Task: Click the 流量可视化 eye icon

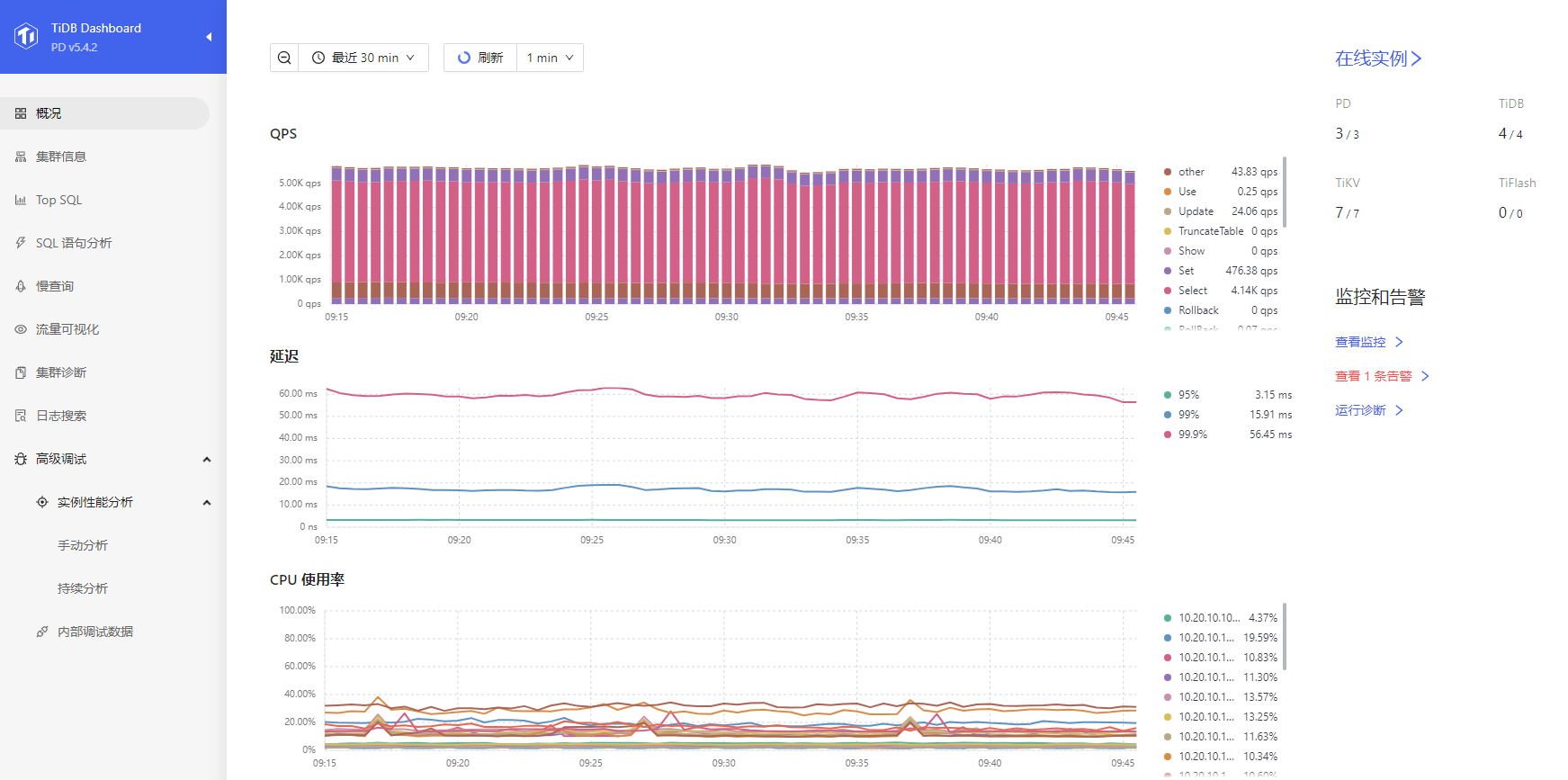Action: (21, 329)
